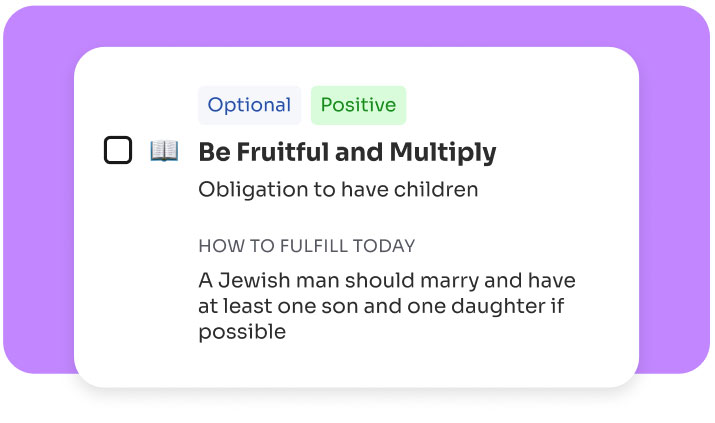
Task: Select the green Positive tag
Action: 358,105
